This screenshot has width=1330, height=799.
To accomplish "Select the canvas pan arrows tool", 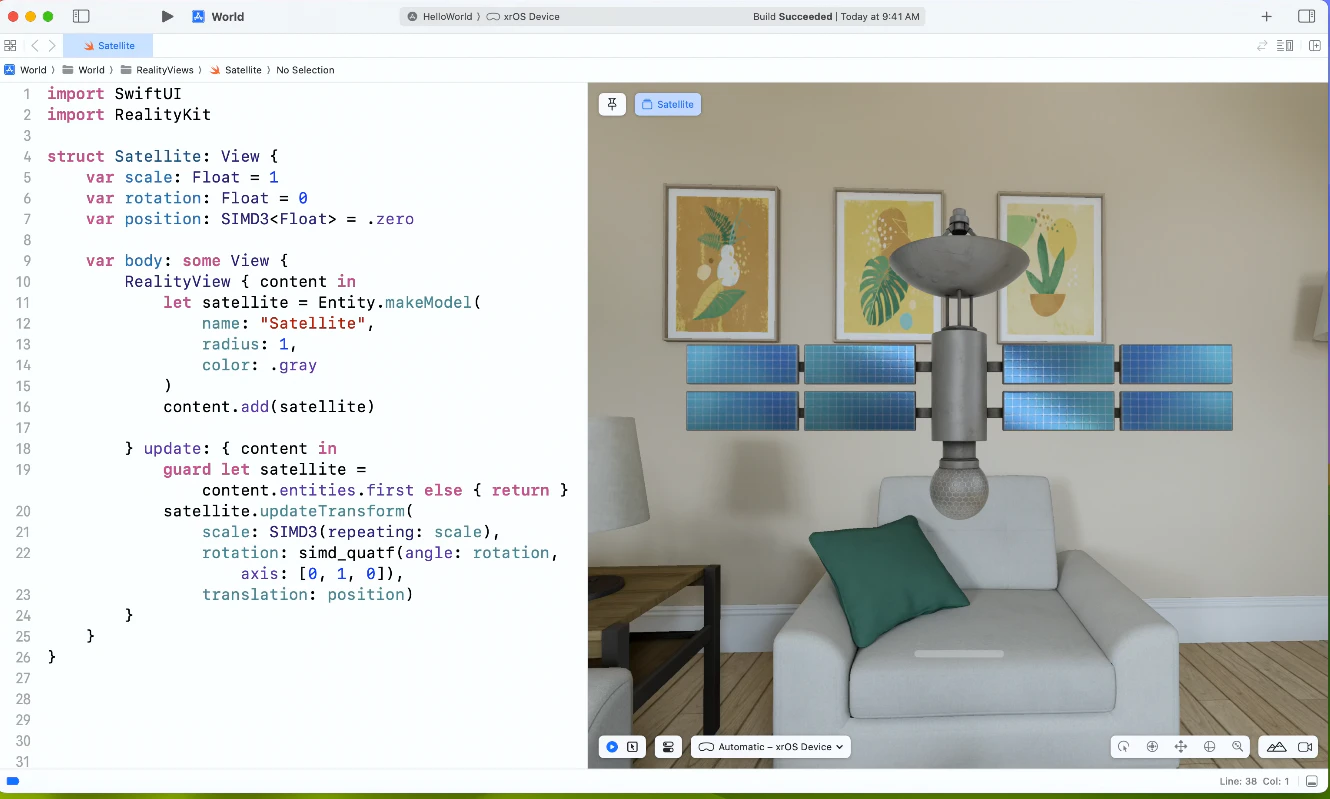I will [x=1180, y=747].
